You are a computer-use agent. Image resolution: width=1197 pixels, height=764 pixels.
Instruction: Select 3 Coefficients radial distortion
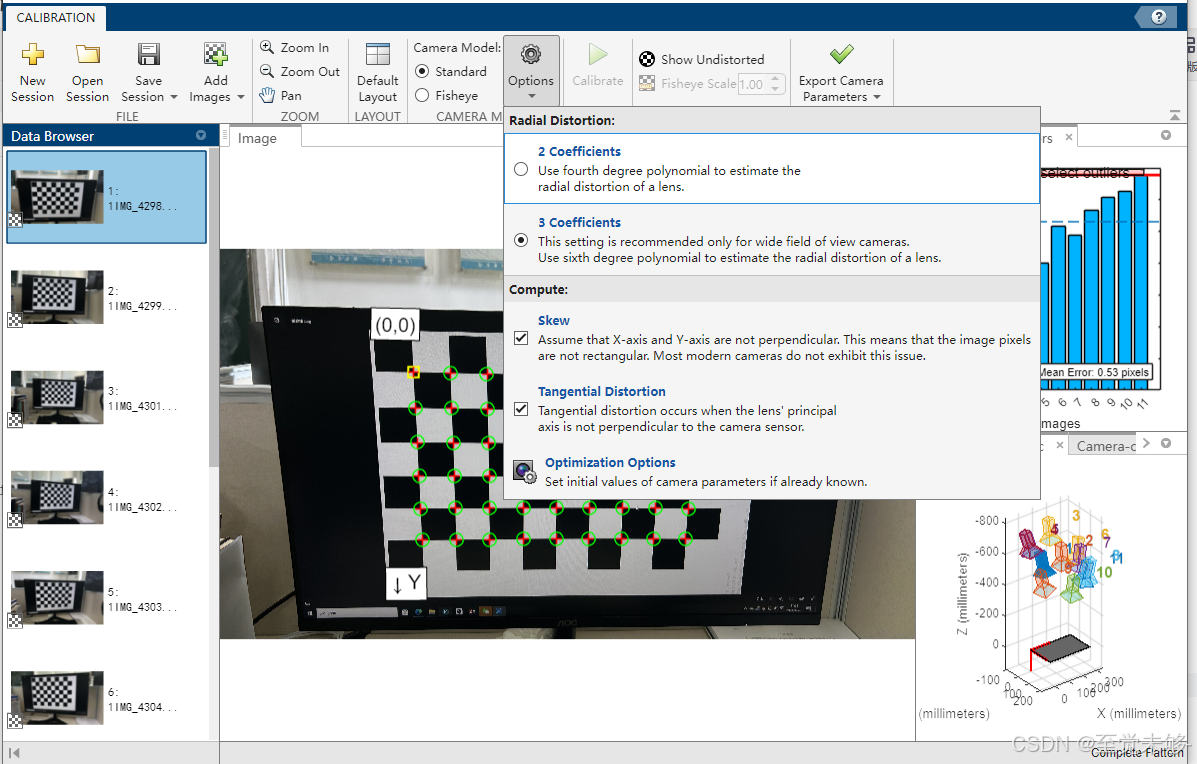[x=521, y=240]
